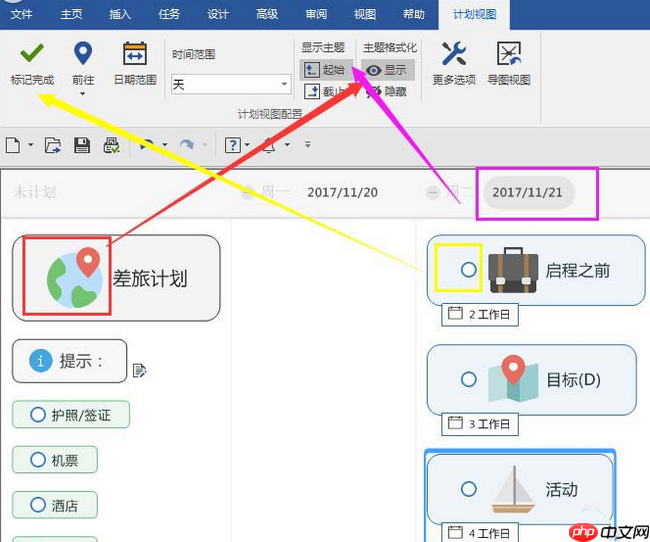Select the 2017/11/21 date header

click(x=528, y=192)
